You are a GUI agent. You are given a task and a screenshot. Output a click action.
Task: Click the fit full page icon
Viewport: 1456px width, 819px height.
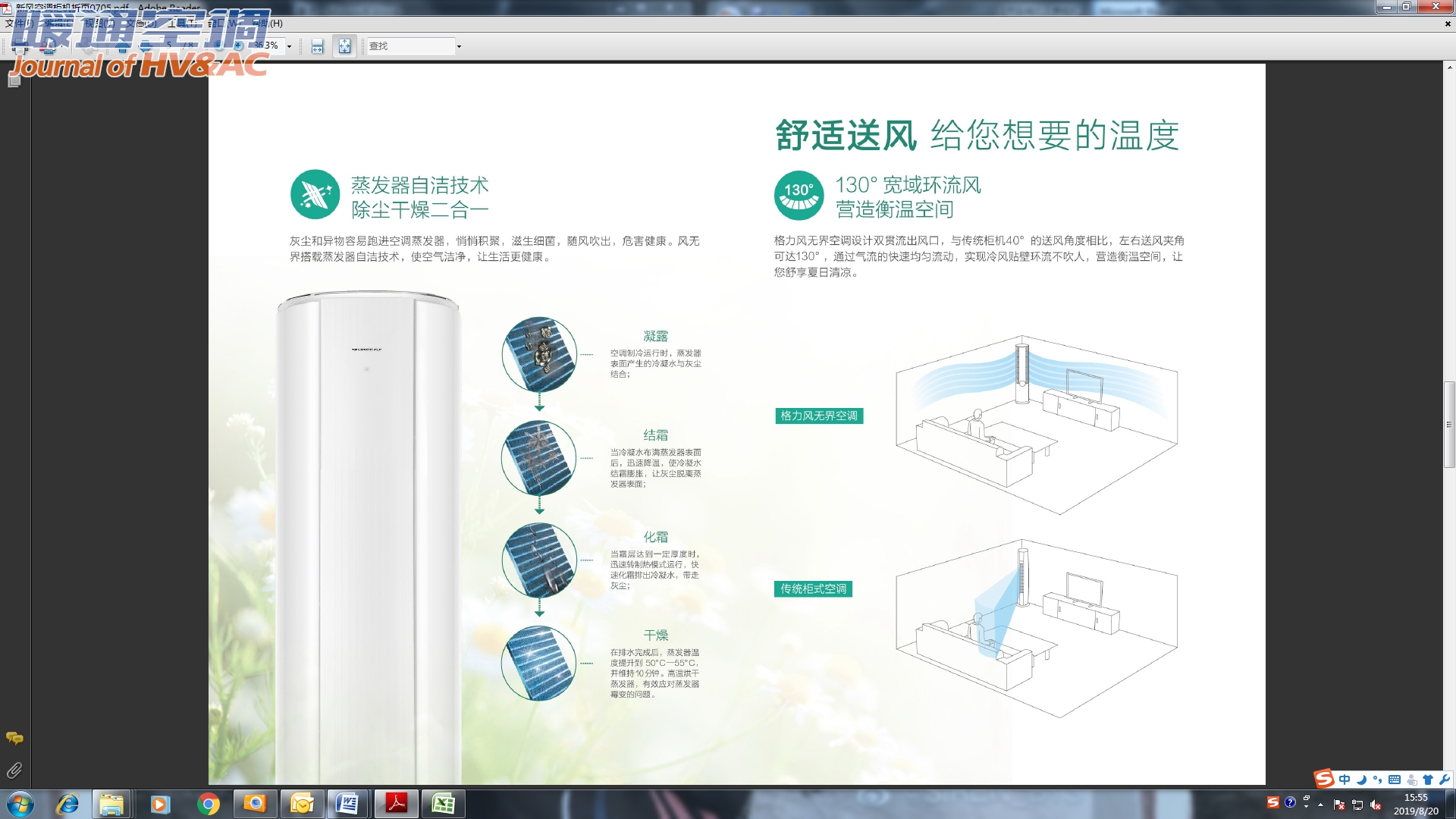pos(345,46)
